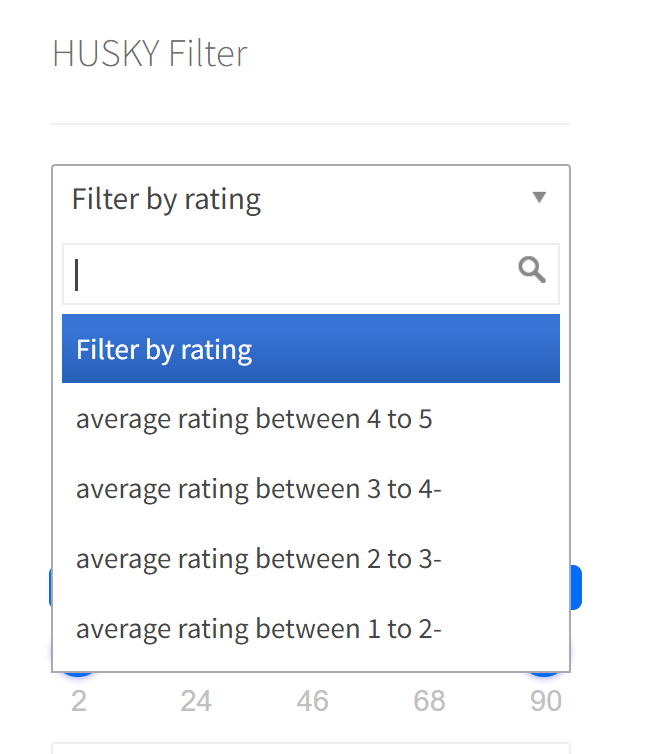Click the slider scale label 46
This screenshot has height=754, width=645.
313,701
